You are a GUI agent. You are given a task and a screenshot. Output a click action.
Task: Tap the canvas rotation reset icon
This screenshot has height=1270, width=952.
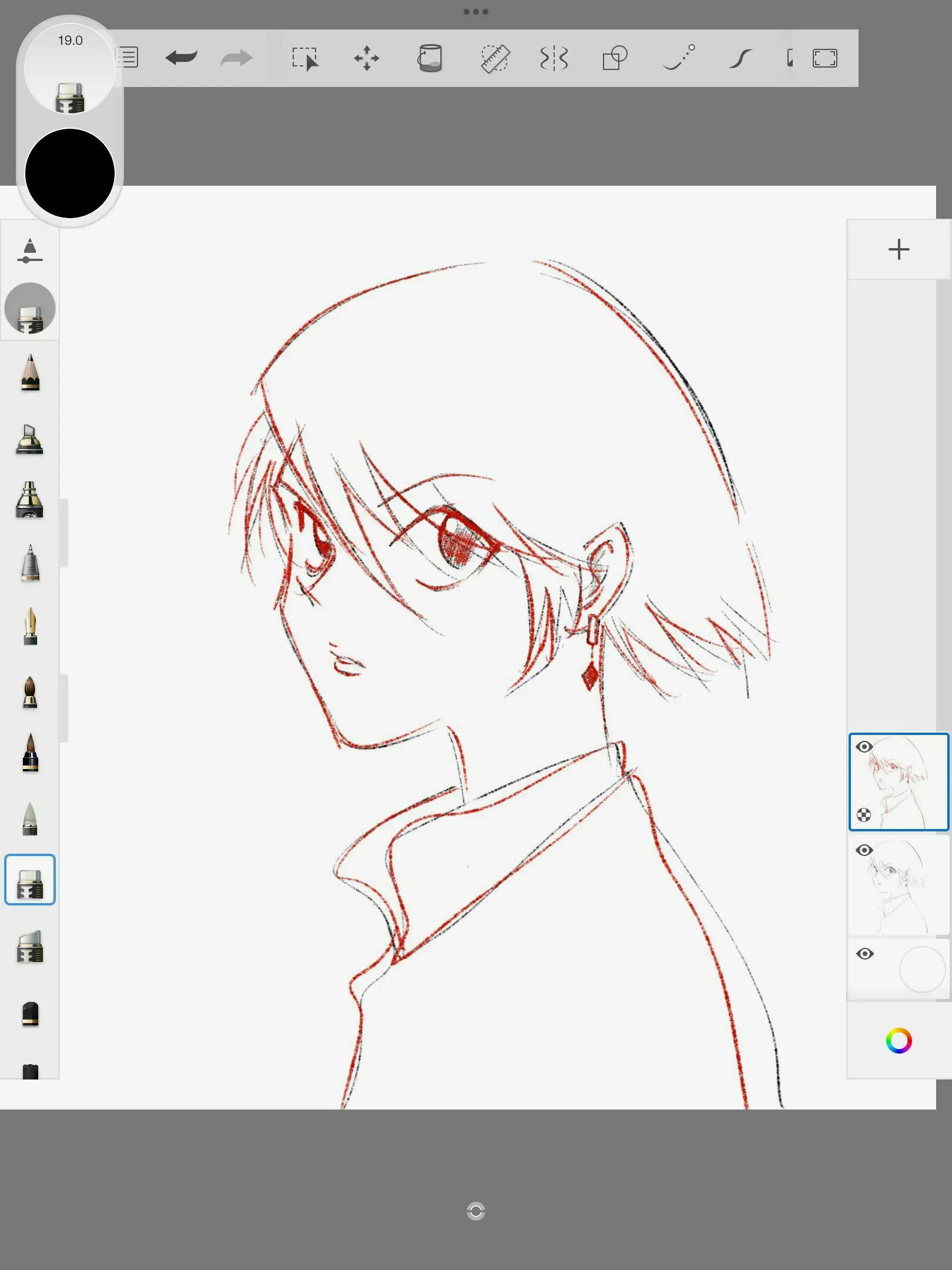coord(476,1211)
